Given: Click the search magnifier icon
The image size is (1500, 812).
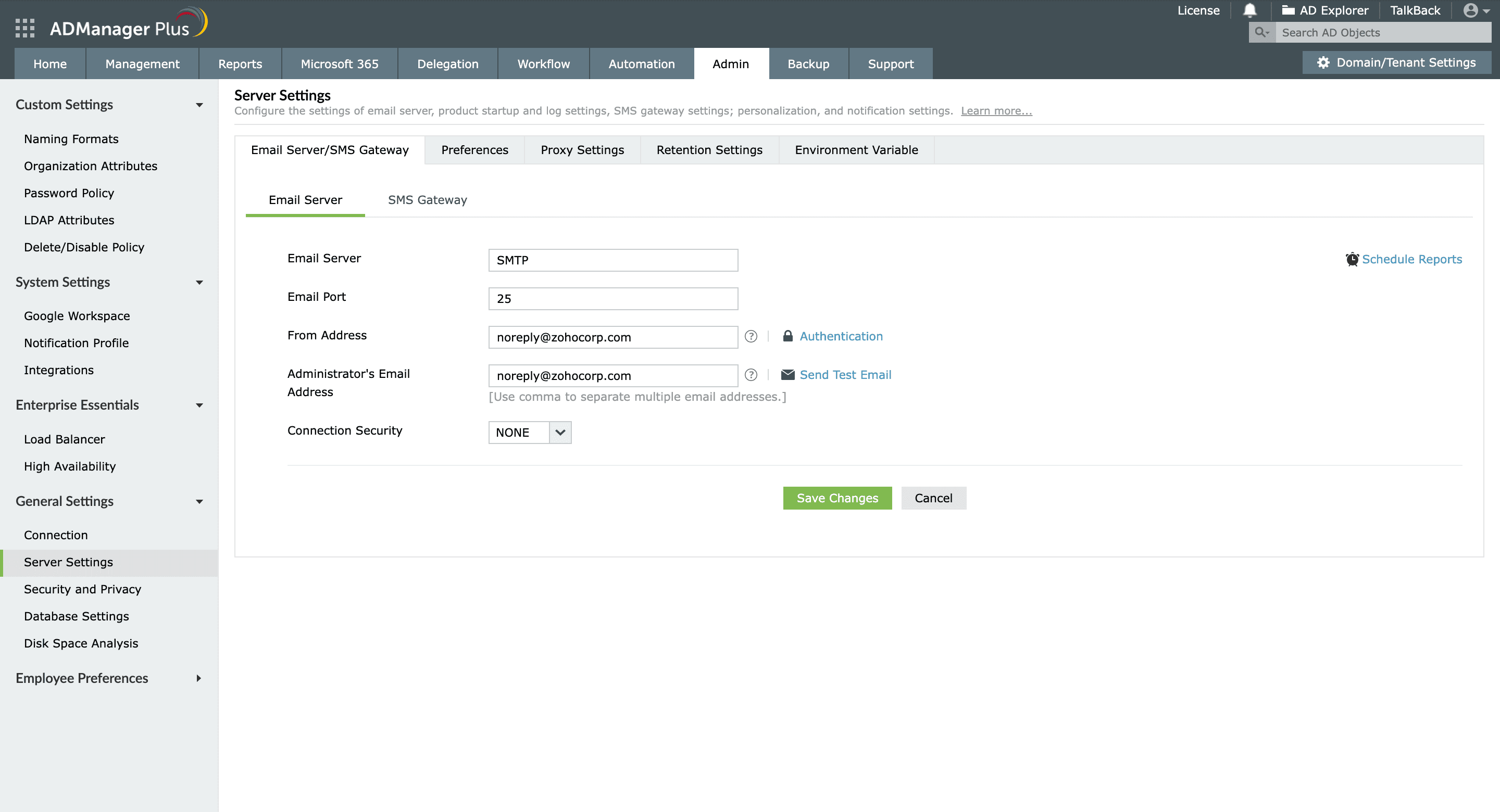Looking at the screenshot, I should coord(1261,33).
